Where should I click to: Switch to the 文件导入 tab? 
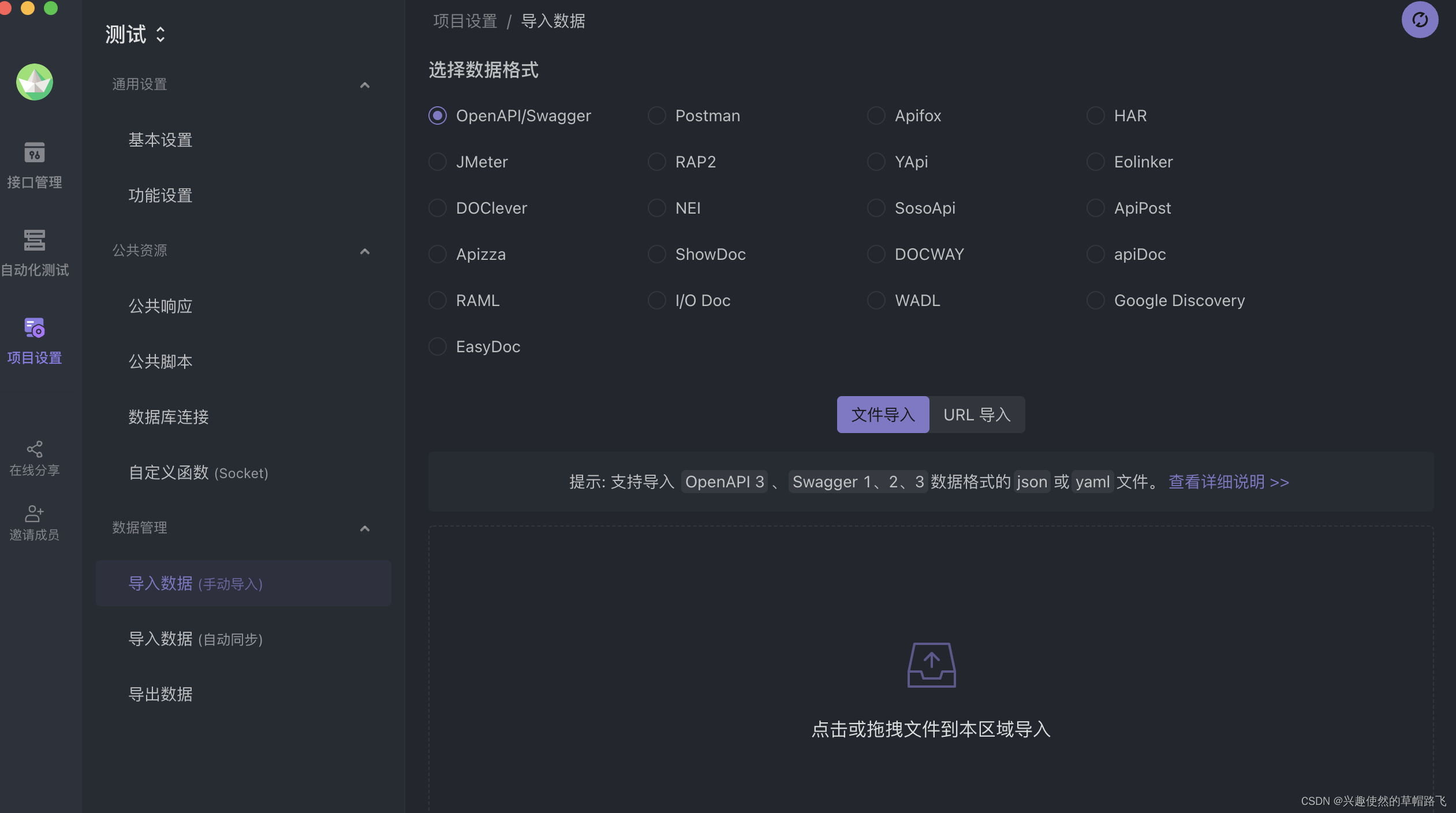pos(883,415)
